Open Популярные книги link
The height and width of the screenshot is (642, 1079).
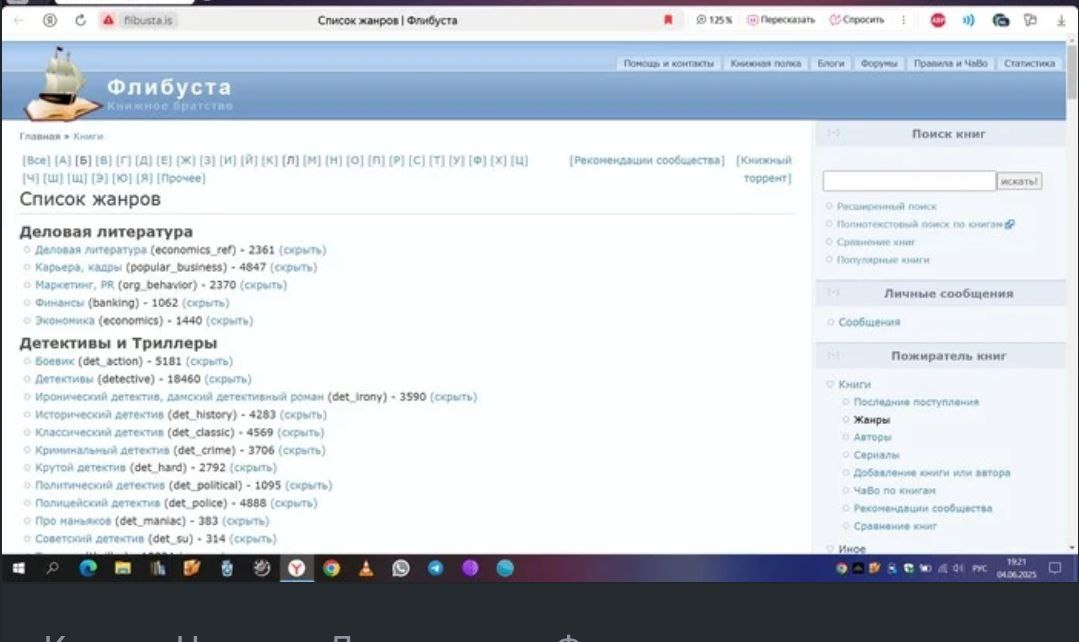pos(883,260)
